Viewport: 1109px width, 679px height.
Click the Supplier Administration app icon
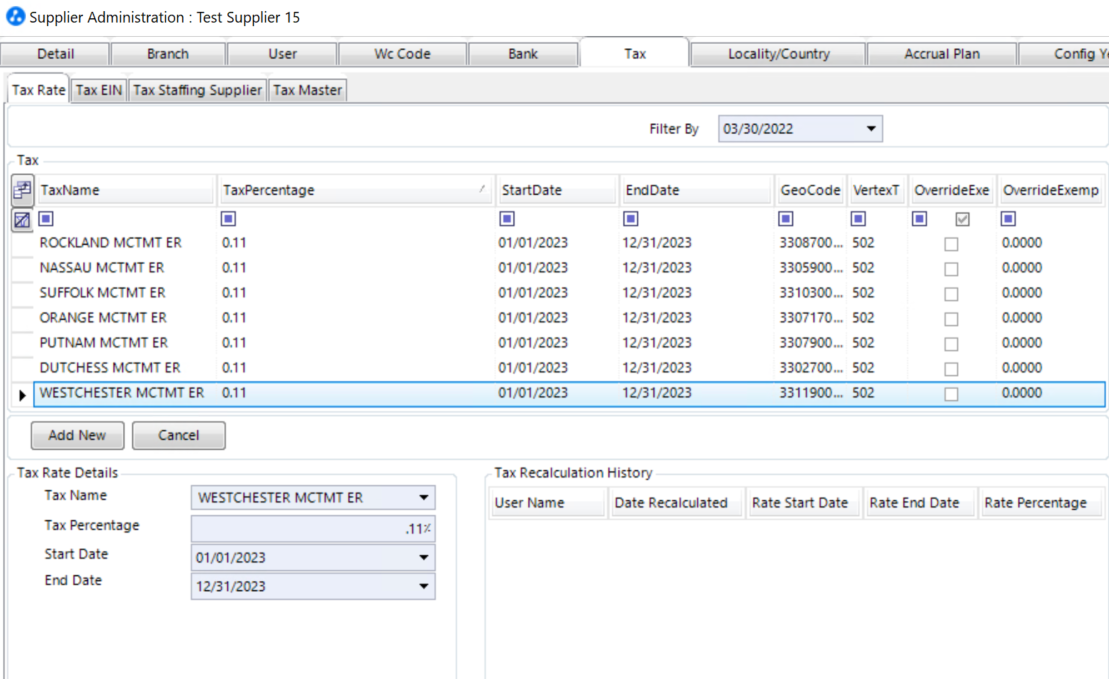click(15, 16)
